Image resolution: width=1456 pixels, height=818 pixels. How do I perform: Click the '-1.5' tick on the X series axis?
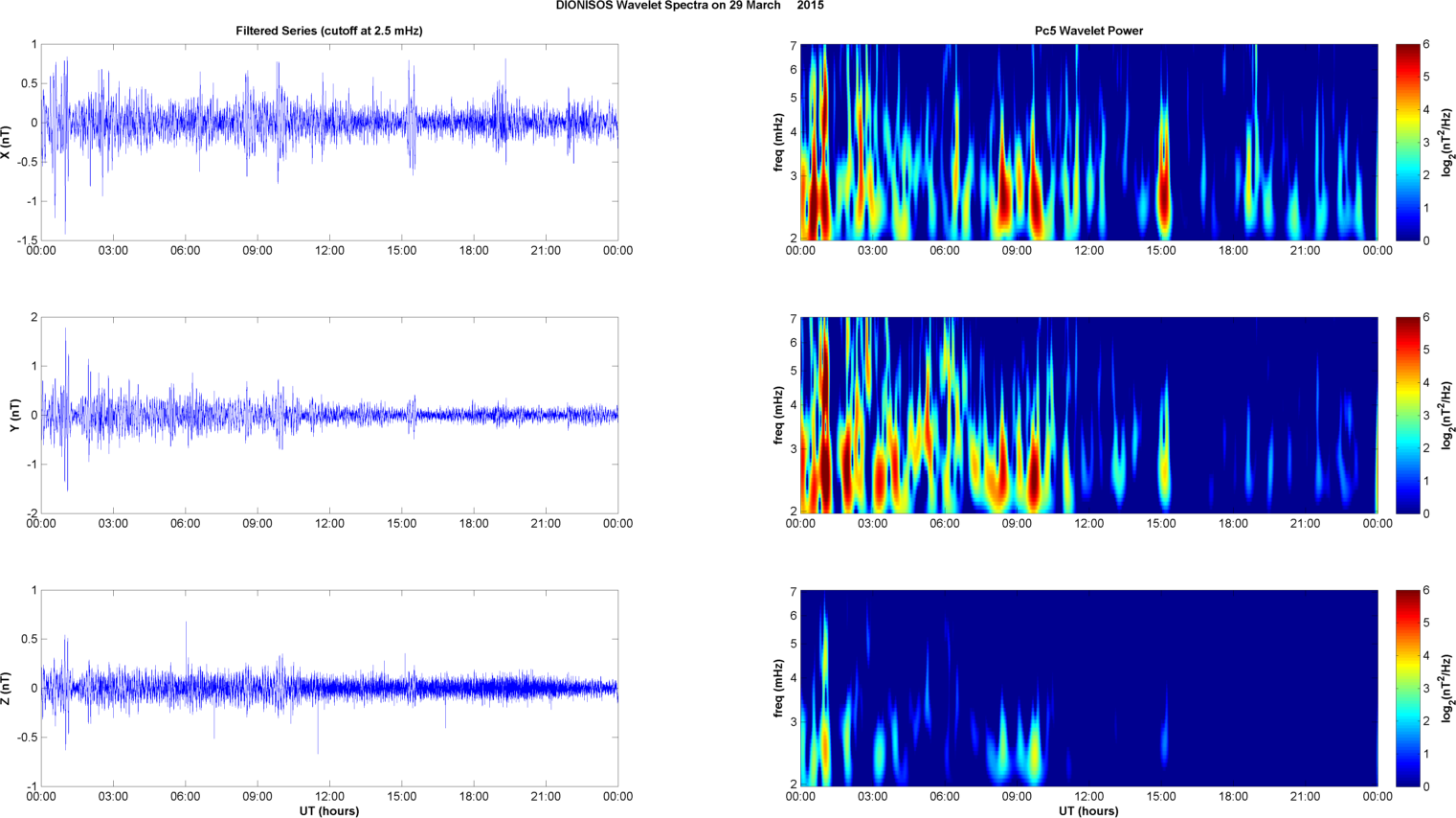[27, 240]
